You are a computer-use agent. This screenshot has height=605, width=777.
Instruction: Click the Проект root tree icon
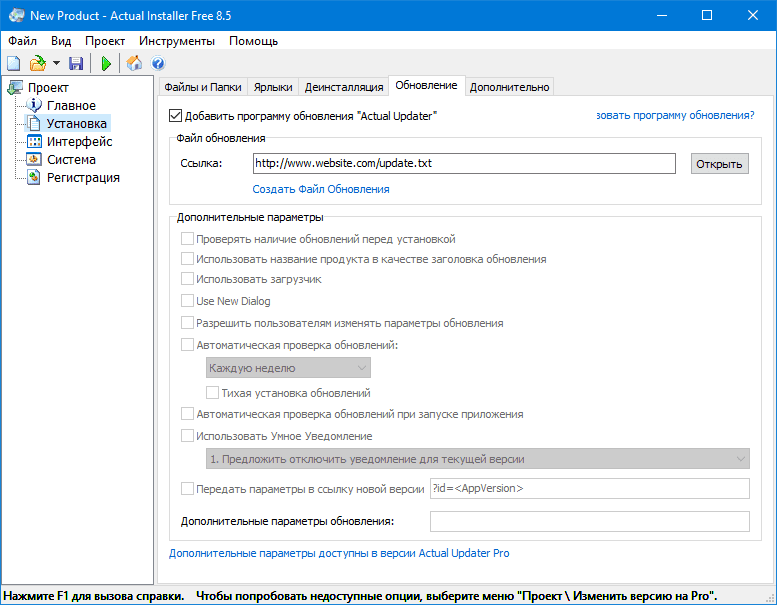[15, 88]
